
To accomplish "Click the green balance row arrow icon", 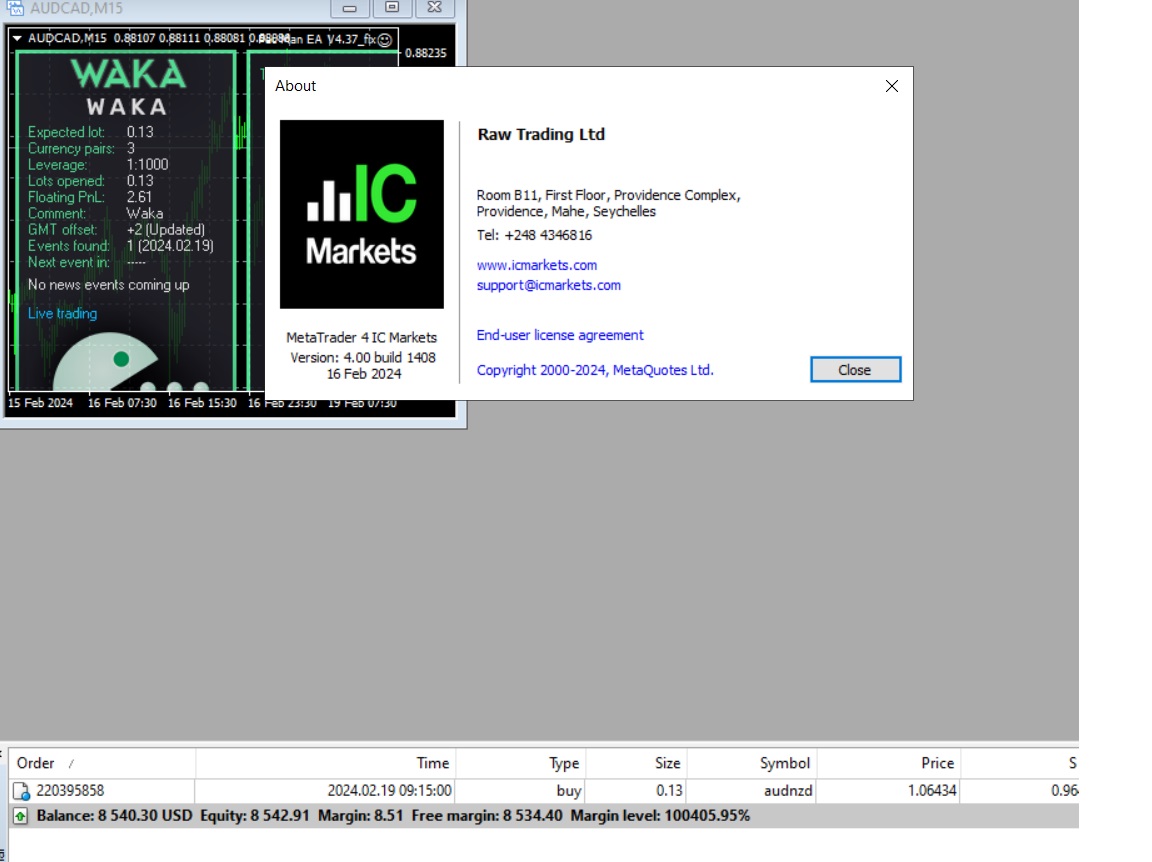I will (x=21, y=816).
